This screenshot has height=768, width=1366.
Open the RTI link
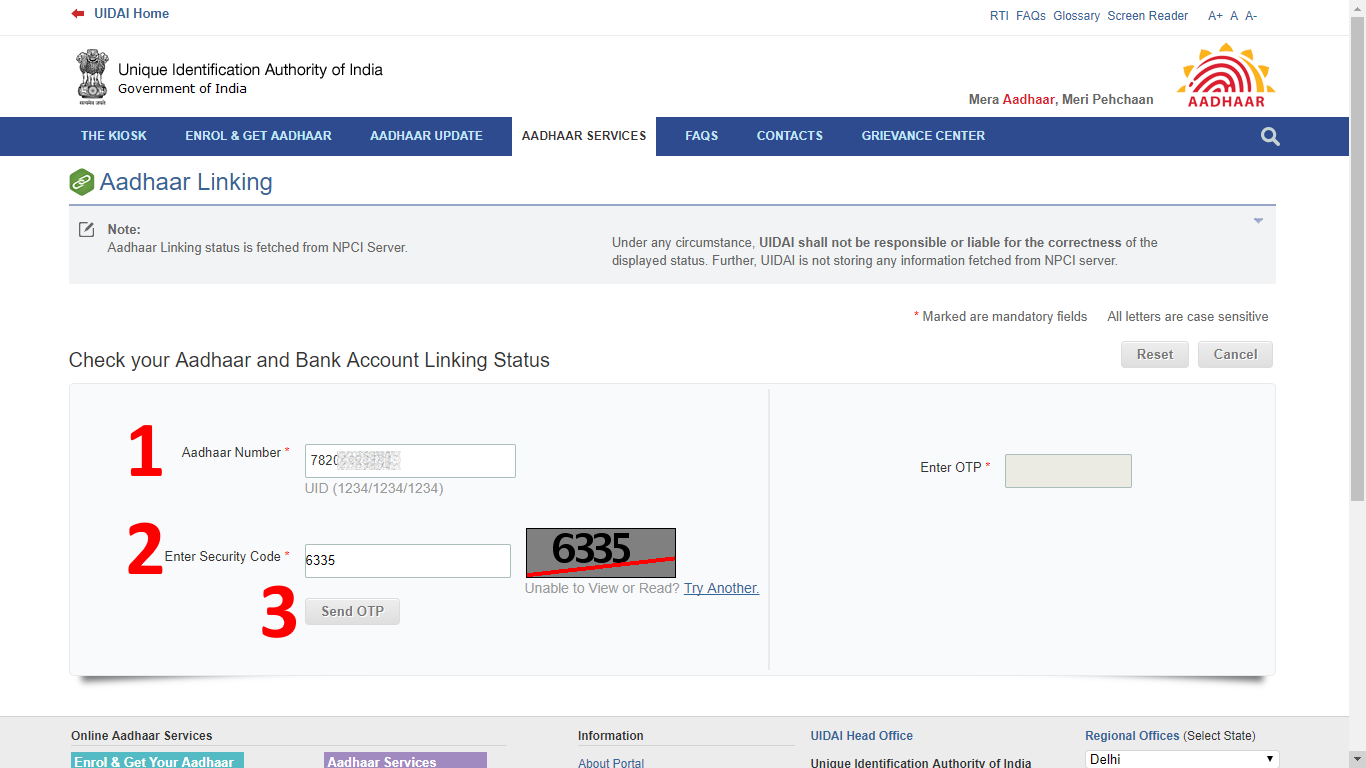tap(999, 16)
